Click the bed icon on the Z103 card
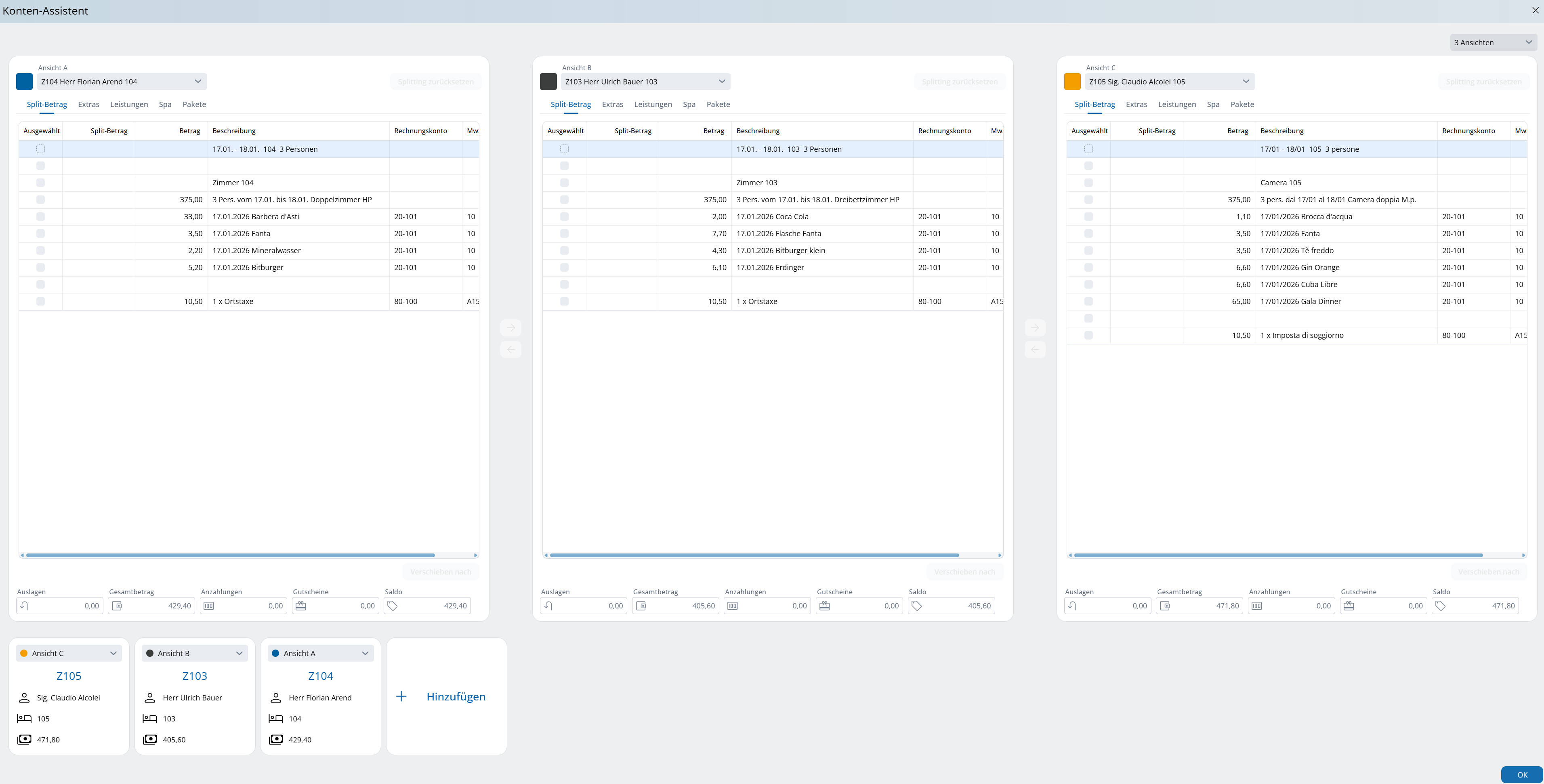 pos(150,718)
